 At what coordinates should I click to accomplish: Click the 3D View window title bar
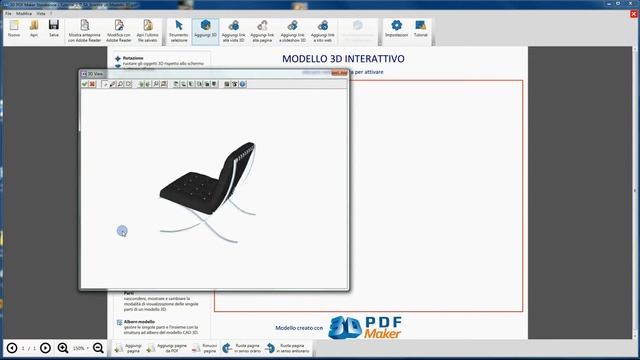coord(214,73)
